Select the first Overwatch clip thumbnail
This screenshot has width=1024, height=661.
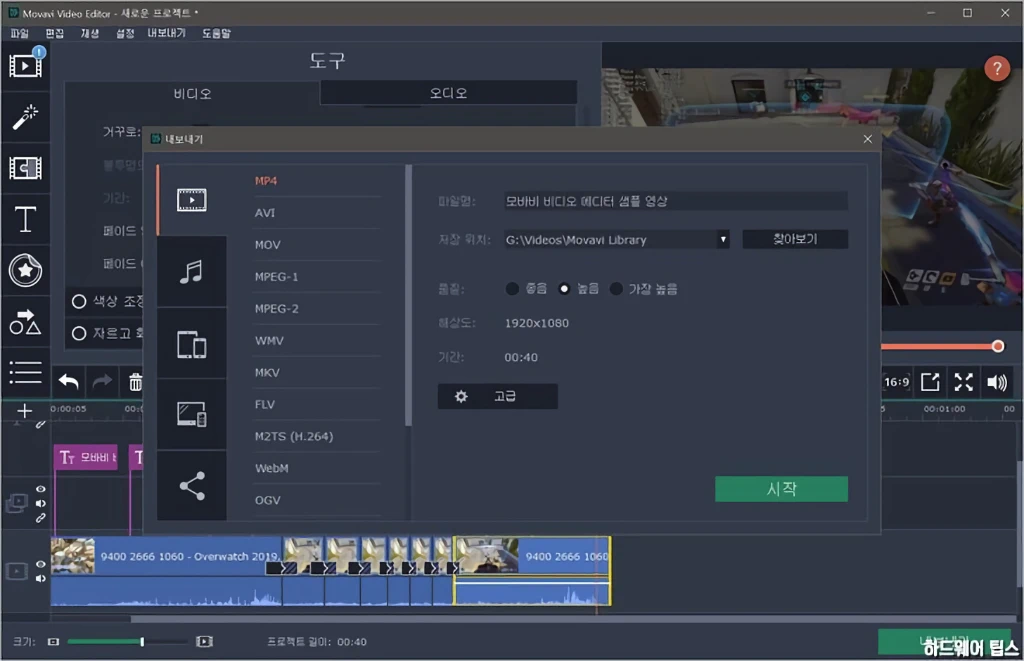pos(72,556)
